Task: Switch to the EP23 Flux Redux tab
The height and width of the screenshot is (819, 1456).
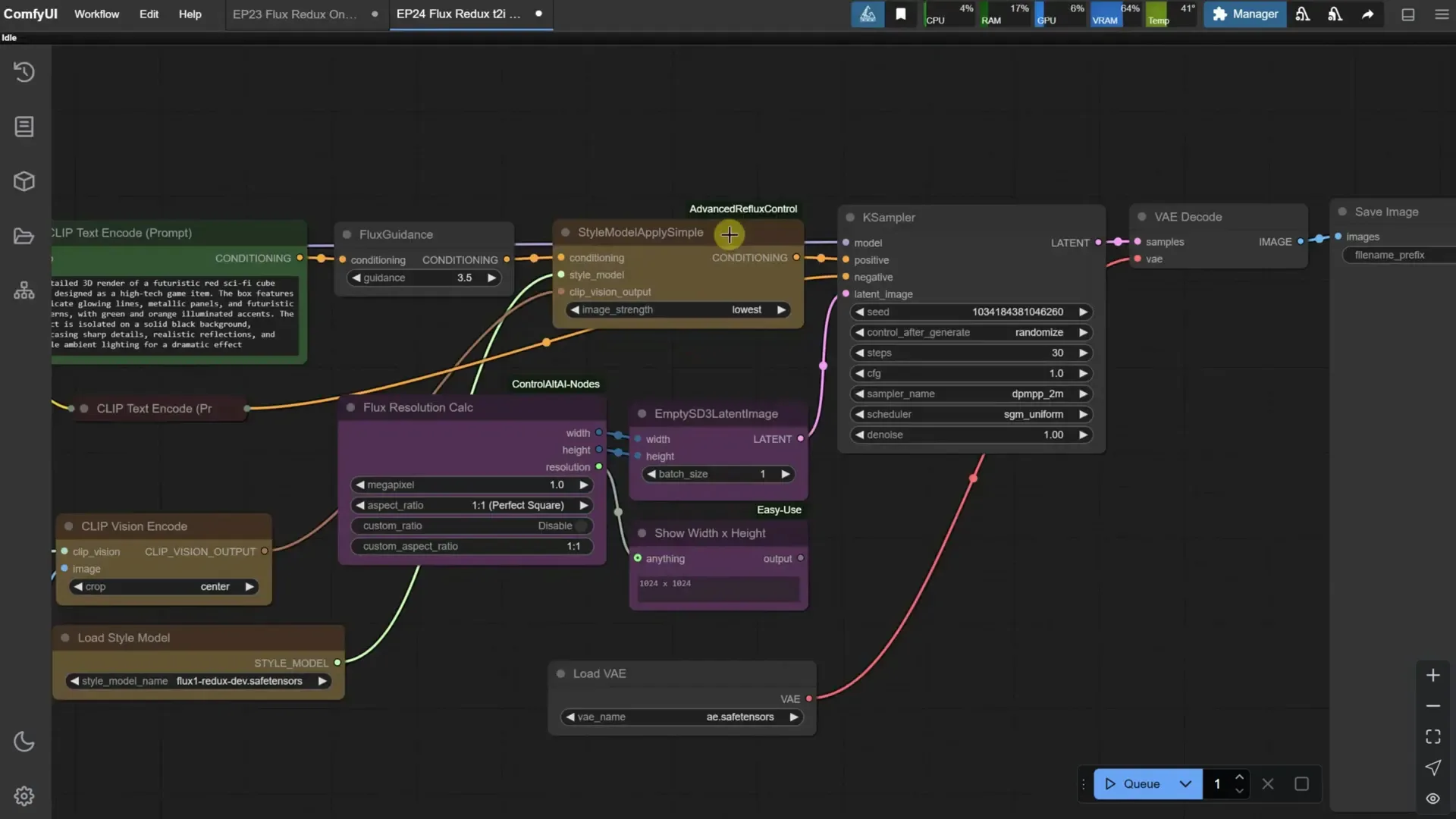Action: 296,14
